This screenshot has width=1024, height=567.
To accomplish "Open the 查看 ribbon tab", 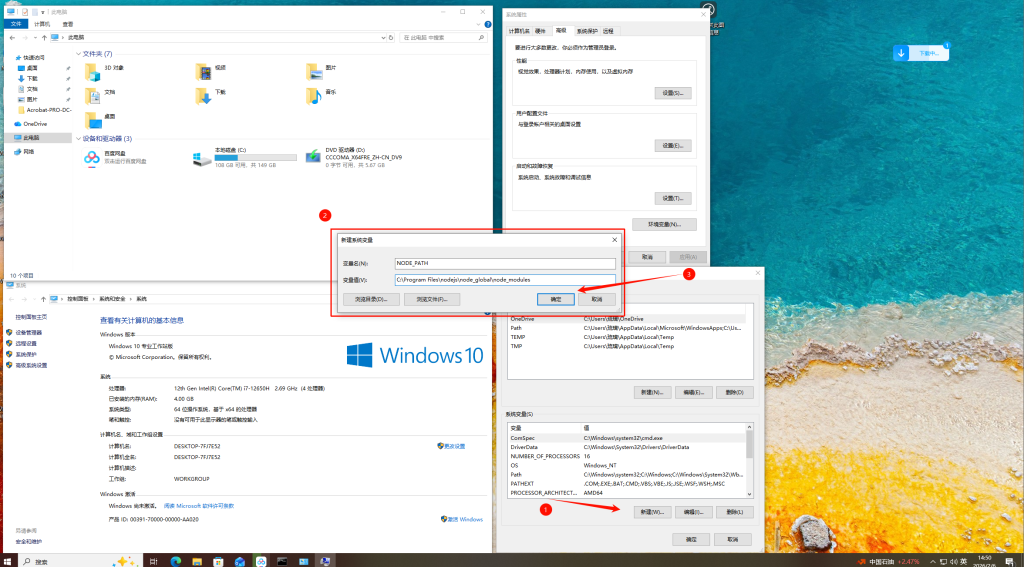I will 68,24.
